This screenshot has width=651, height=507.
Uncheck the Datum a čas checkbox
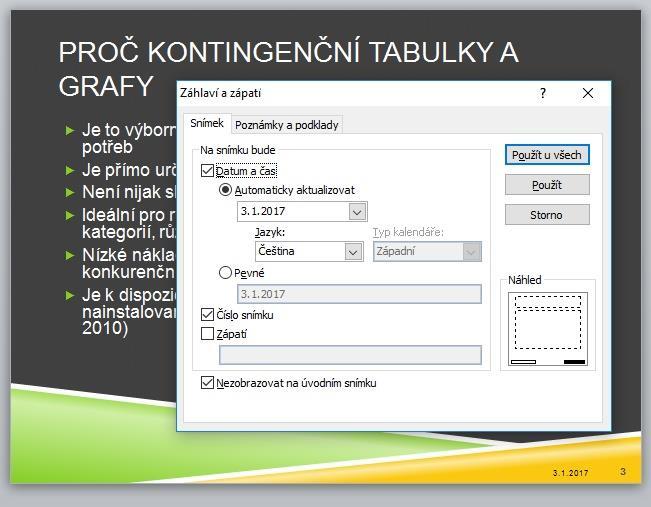coord(207,171)
